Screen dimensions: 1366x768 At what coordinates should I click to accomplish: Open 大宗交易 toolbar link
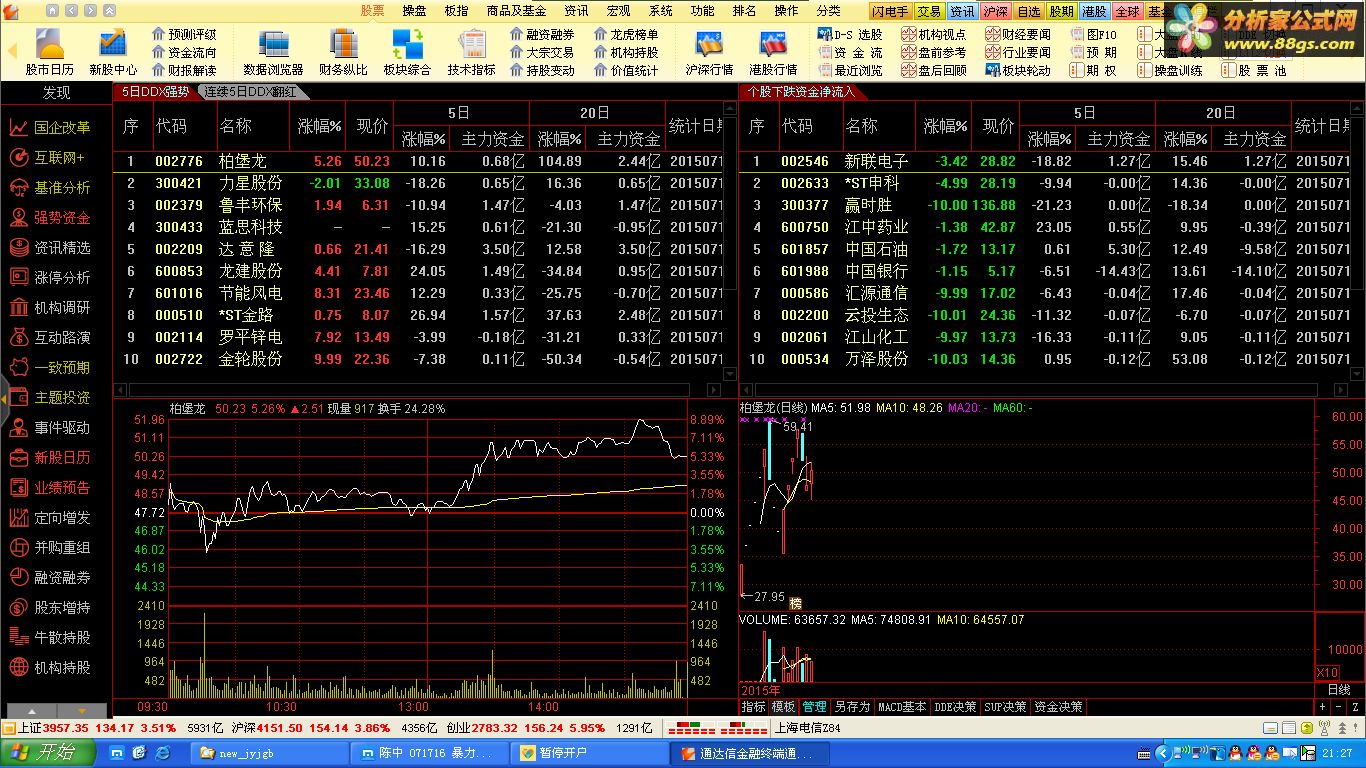coord(542,52)
